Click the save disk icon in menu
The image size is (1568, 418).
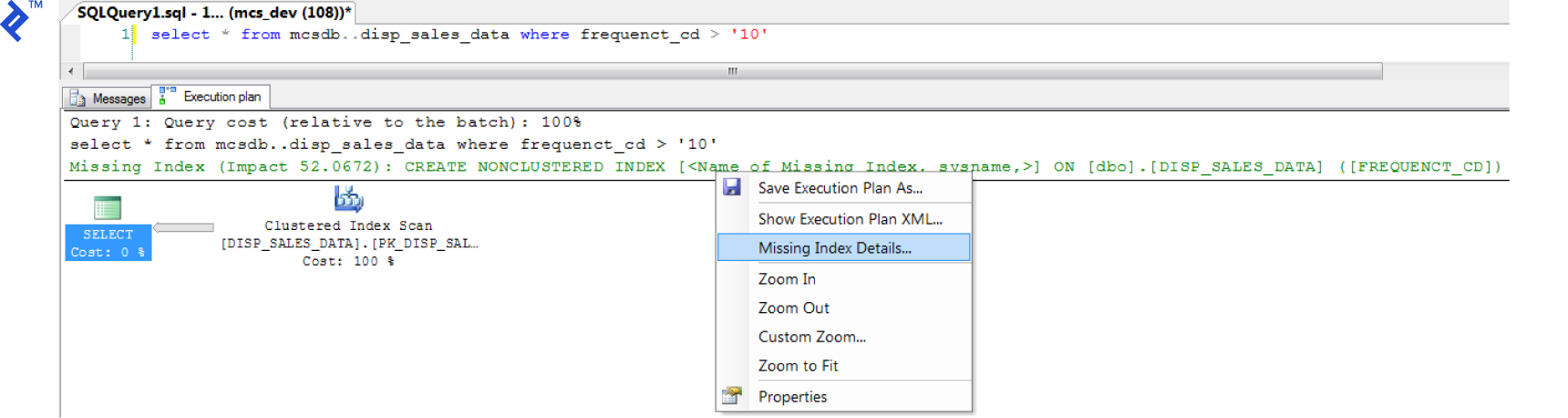tap(732, 187)
